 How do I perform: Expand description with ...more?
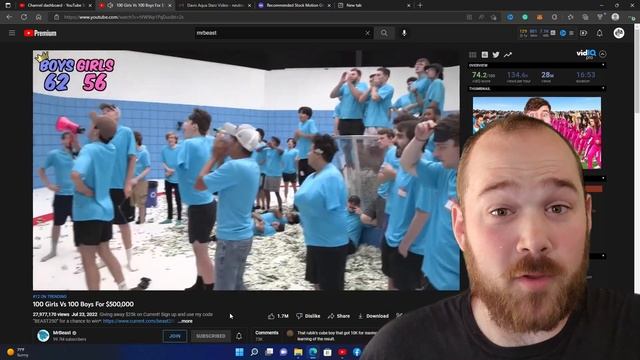click(185, 321)
